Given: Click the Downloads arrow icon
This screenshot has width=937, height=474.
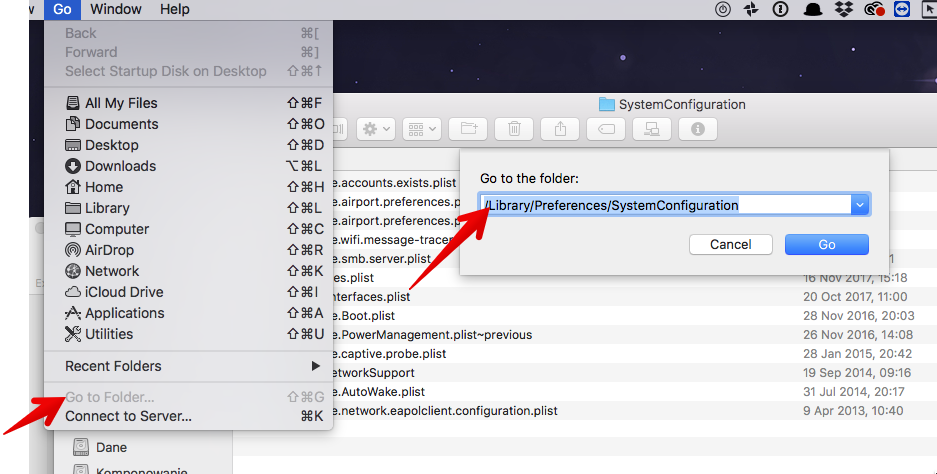Looking at the screenshot, I should tap(72, 166).
